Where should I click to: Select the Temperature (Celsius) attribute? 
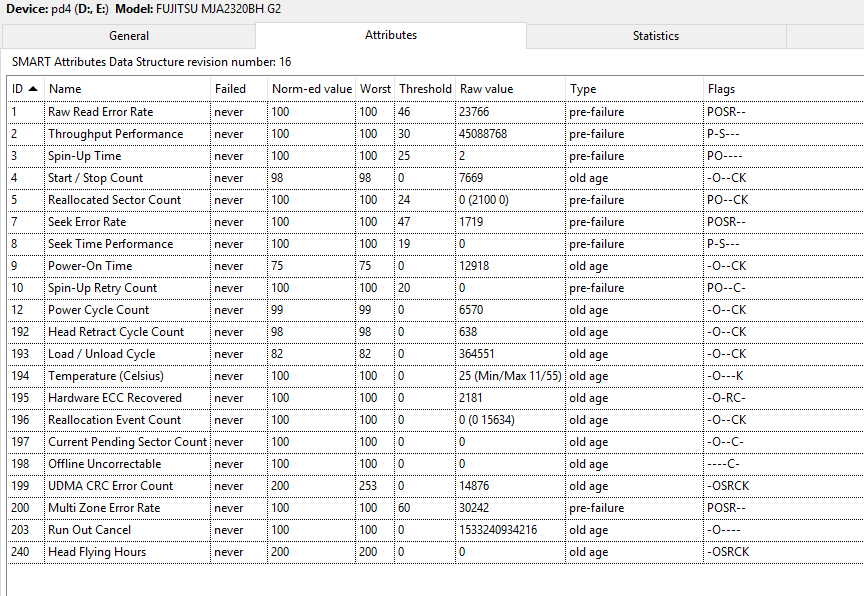pos(436,376)
